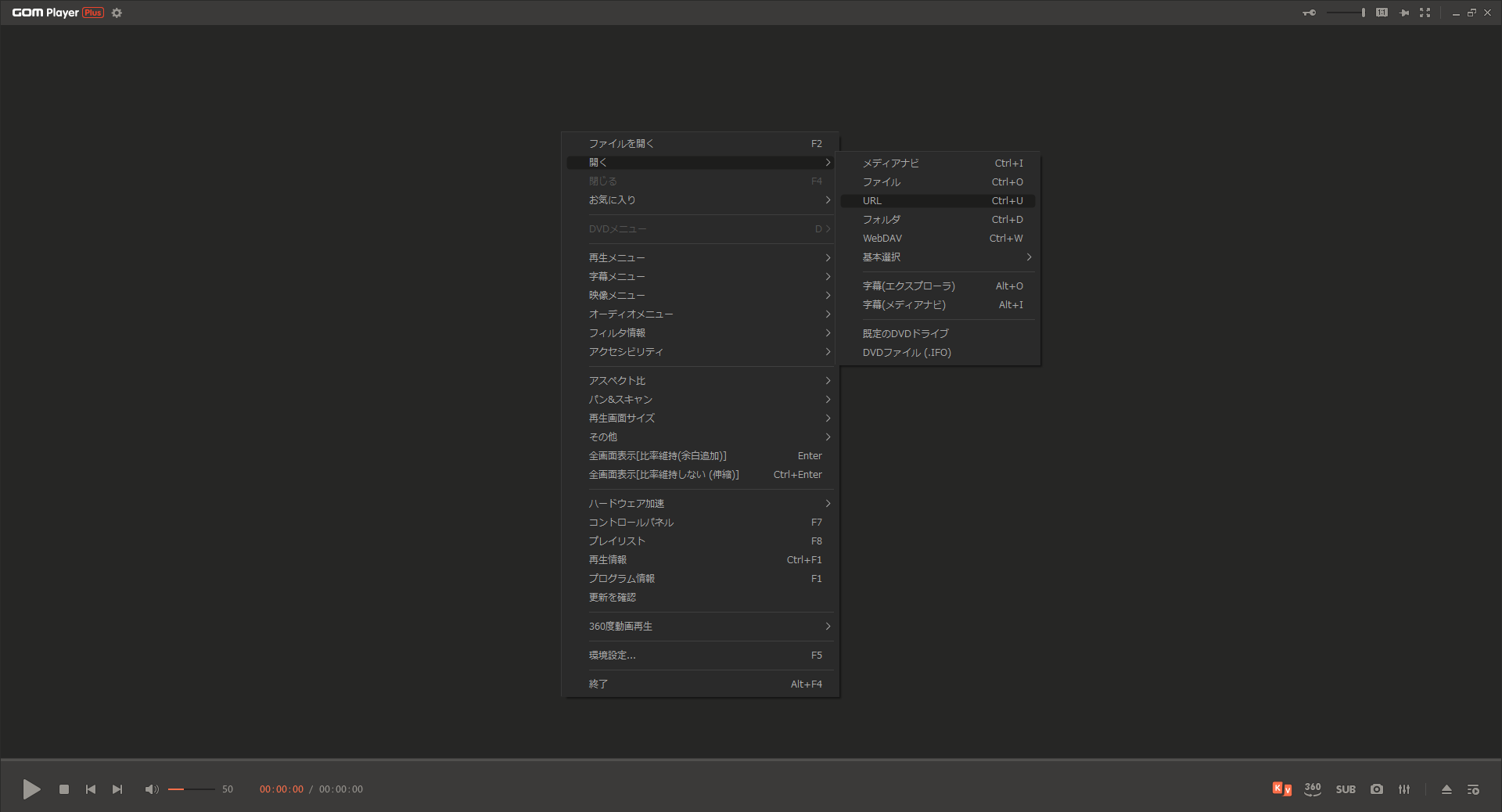Screen dimensions: 1502x812
Task: Open the playlist icon in the bottom bar
Action: click(1473, 789)
